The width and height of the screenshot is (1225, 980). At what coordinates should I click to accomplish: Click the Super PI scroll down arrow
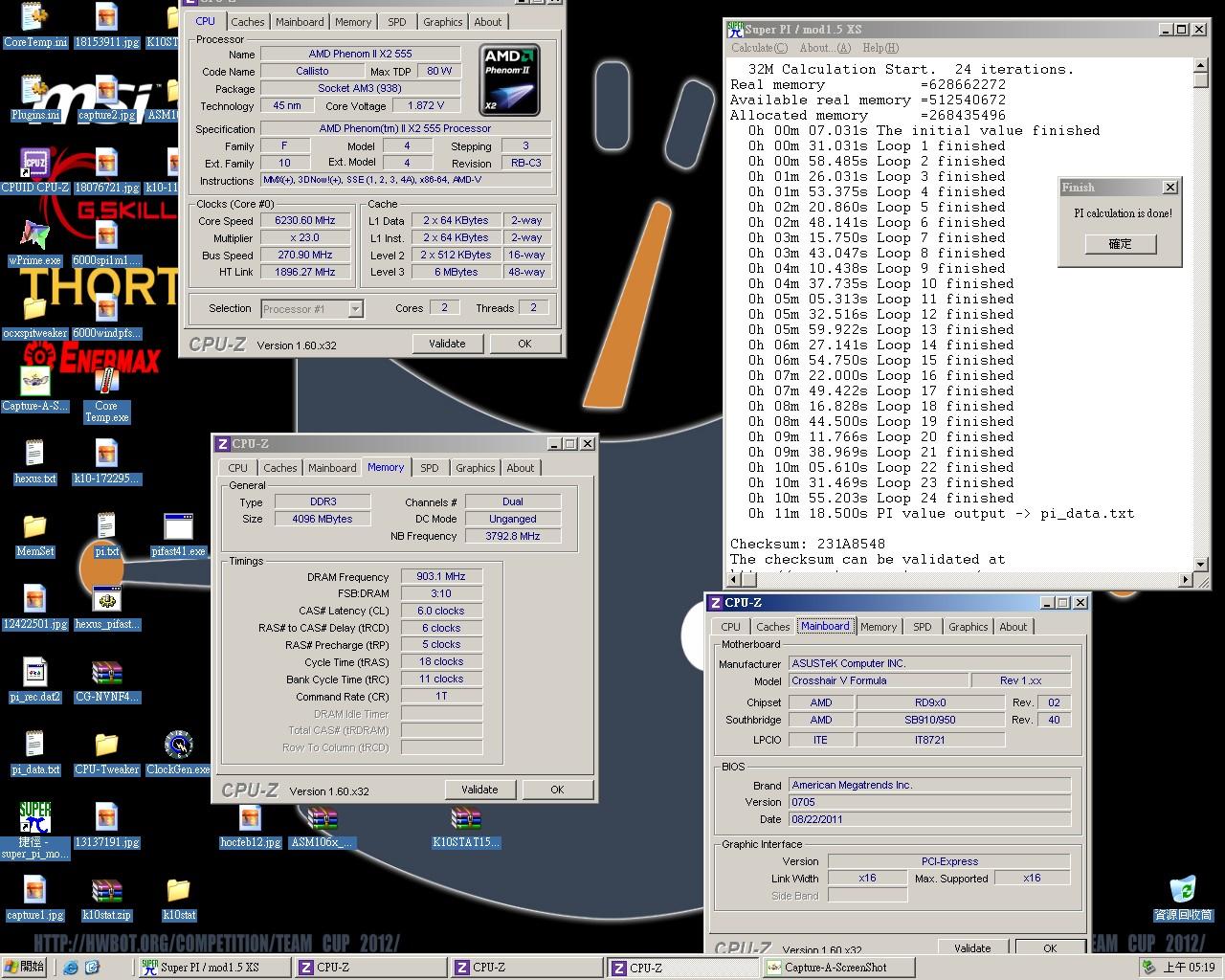click(1200, 565)
